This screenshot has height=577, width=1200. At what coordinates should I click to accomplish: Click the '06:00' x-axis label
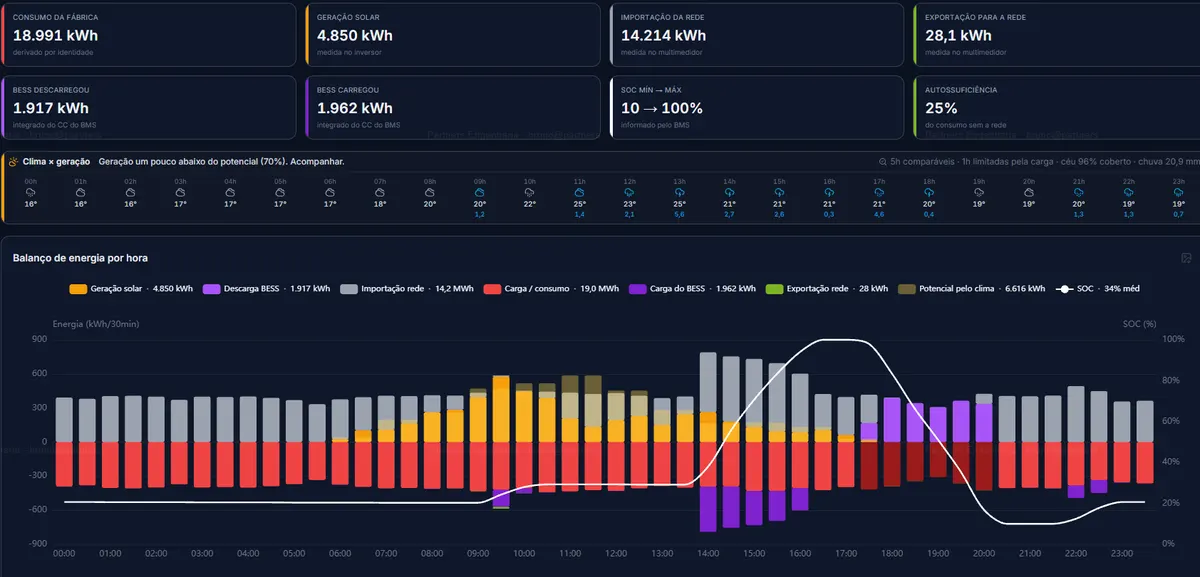(x=340, y=553)
